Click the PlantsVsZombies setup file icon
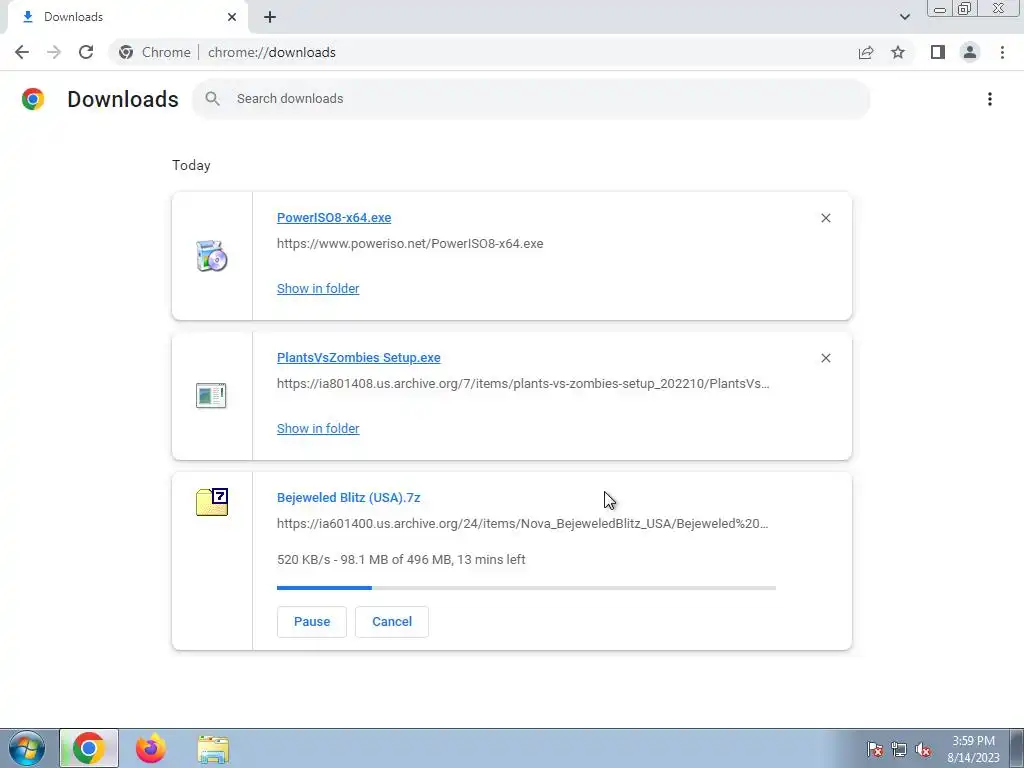Image resolution: width=1024 pixels, height=768 pixels. click(x=211, y=396)
